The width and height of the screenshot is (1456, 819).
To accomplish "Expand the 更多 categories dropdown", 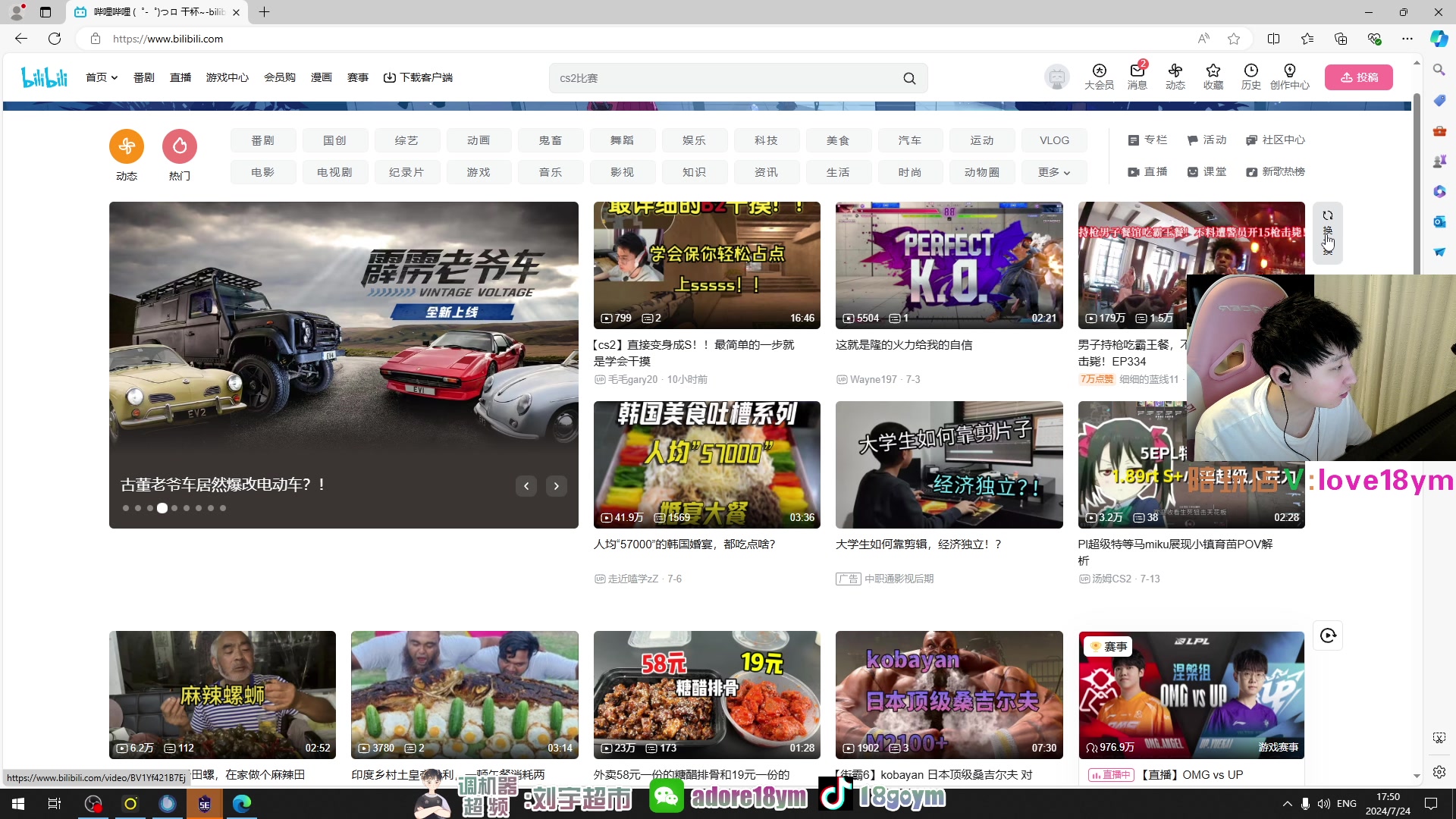I will click(1054, 172).
